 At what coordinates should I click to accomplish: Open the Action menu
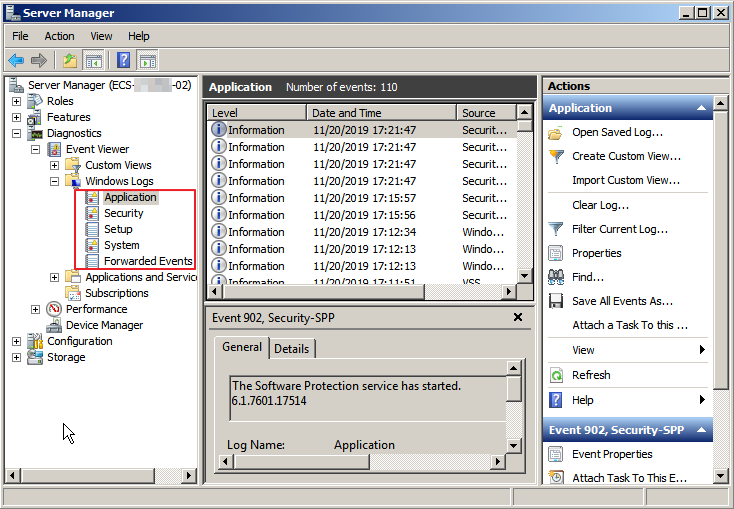59,36
